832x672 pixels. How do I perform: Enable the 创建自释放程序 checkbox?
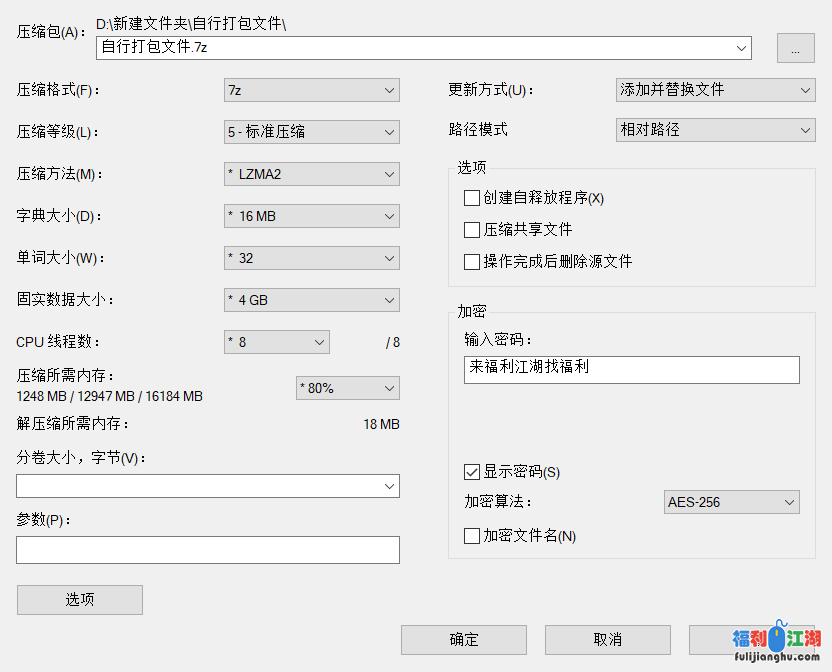(x=472, y=198)
